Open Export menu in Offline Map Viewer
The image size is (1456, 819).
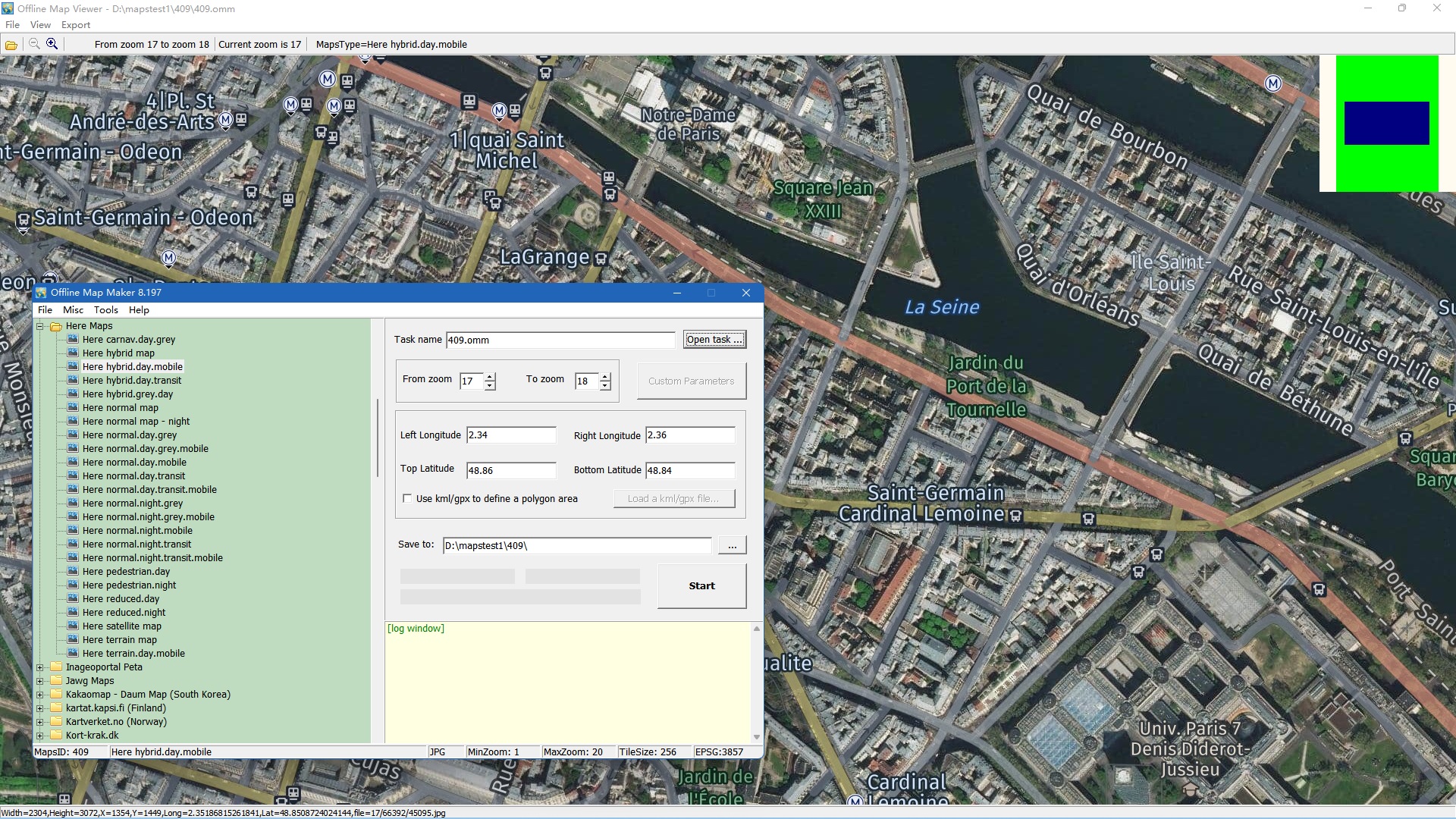coord(76,25)
